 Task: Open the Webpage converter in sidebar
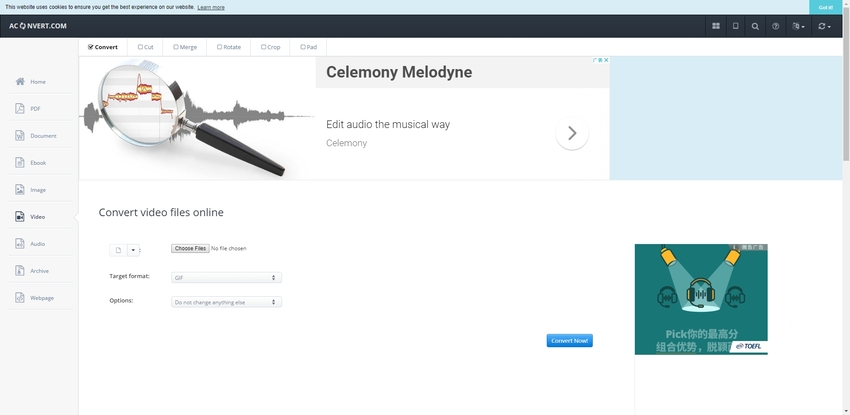tap(41, 297)
